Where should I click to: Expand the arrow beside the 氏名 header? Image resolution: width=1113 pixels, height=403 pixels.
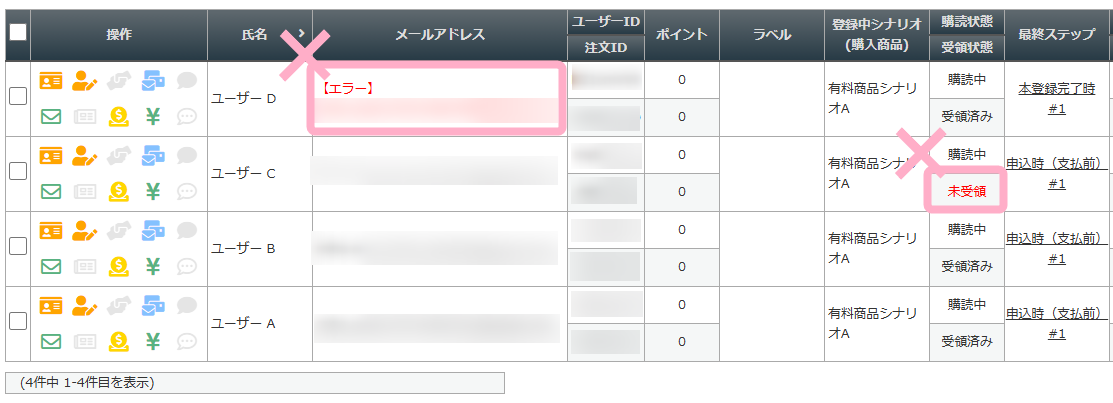301,33
